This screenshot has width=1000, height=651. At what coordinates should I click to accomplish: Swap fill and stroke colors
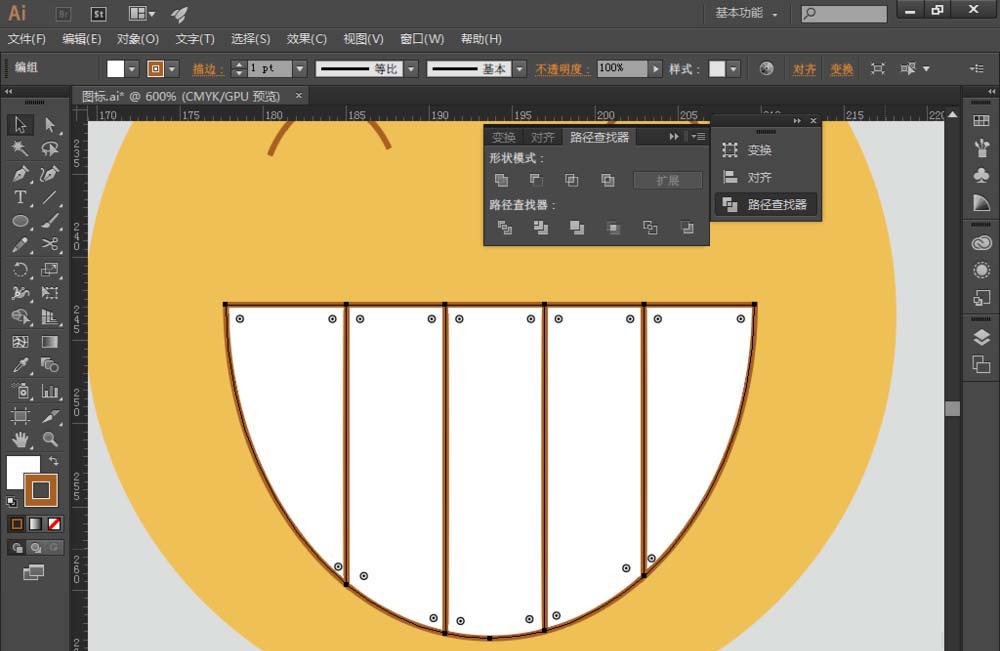54,461
